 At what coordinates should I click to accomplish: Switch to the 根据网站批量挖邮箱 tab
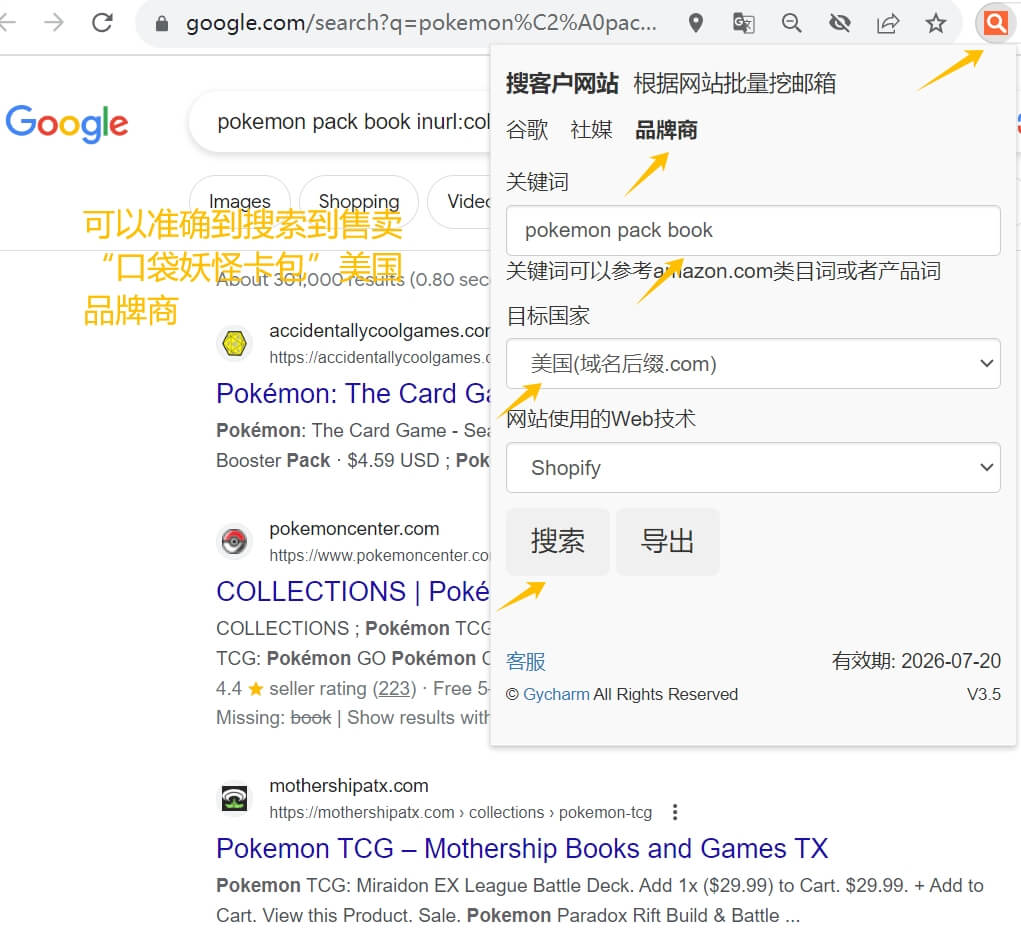pyautogui.click(x=734, y=83)
